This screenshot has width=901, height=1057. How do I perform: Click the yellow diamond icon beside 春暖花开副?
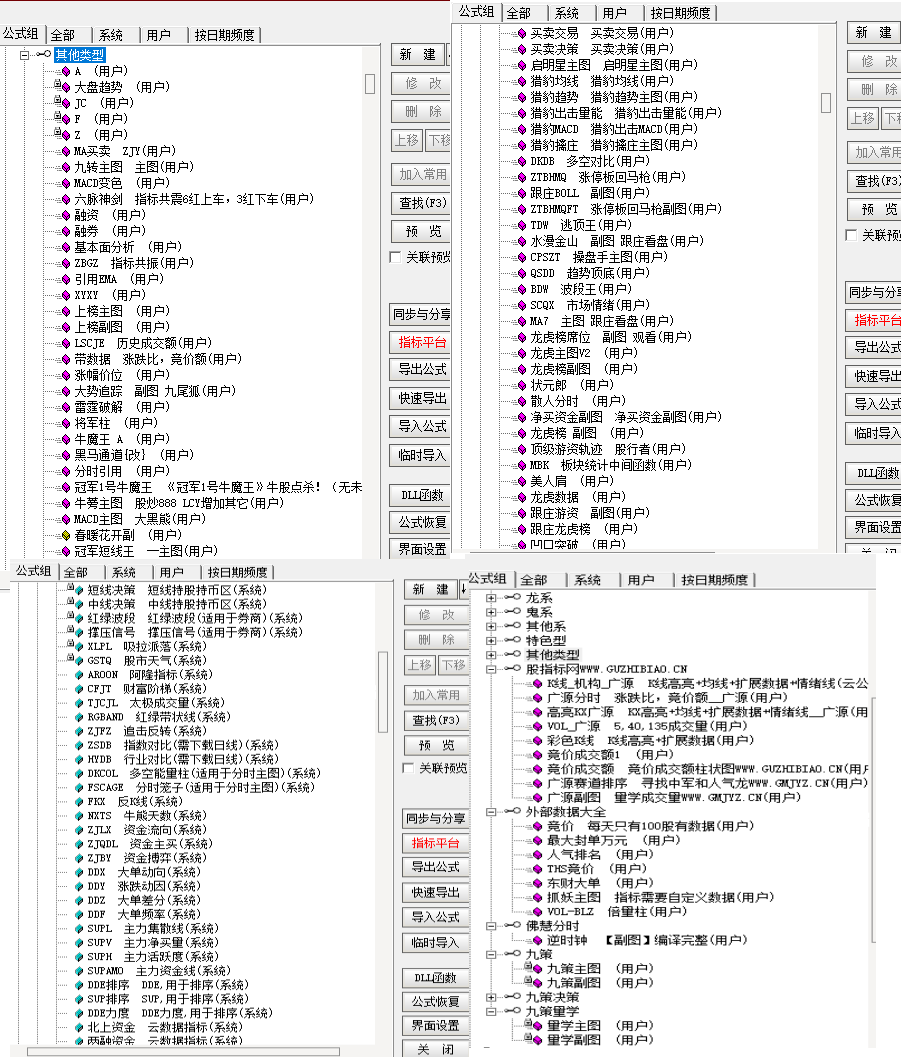[65, 536]
